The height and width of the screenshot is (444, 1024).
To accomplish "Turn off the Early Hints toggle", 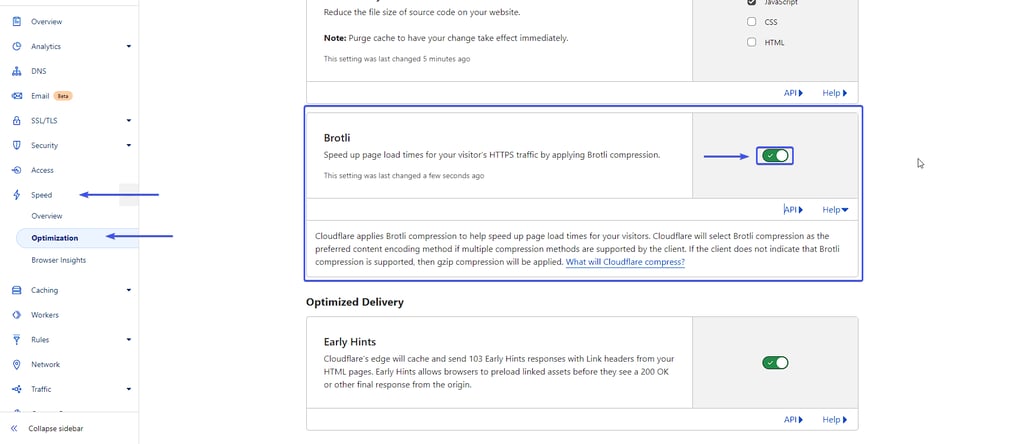I will pos(775,362).
